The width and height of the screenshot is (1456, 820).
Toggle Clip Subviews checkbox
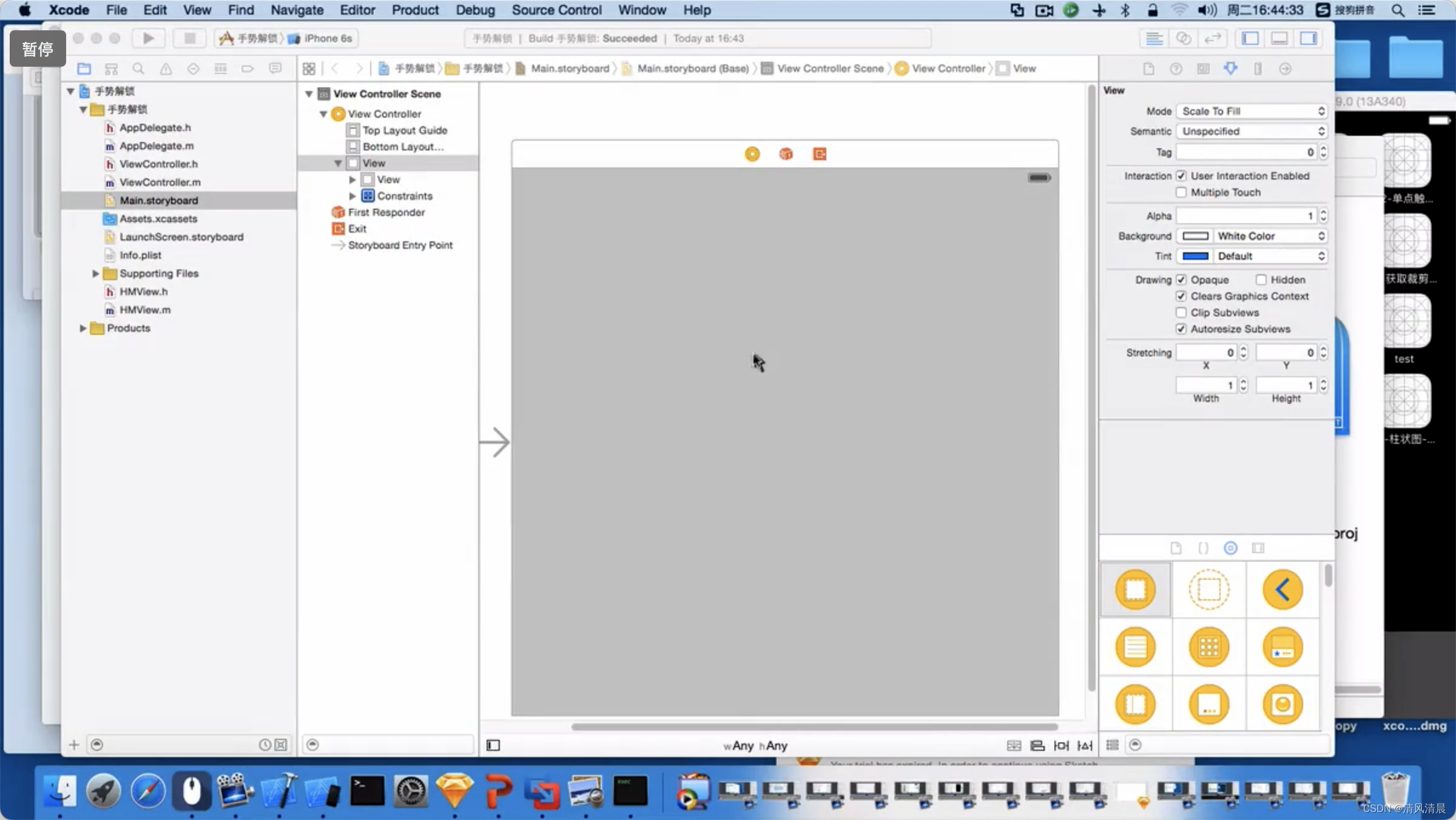pyautogui.click(x=1181, y=312)
